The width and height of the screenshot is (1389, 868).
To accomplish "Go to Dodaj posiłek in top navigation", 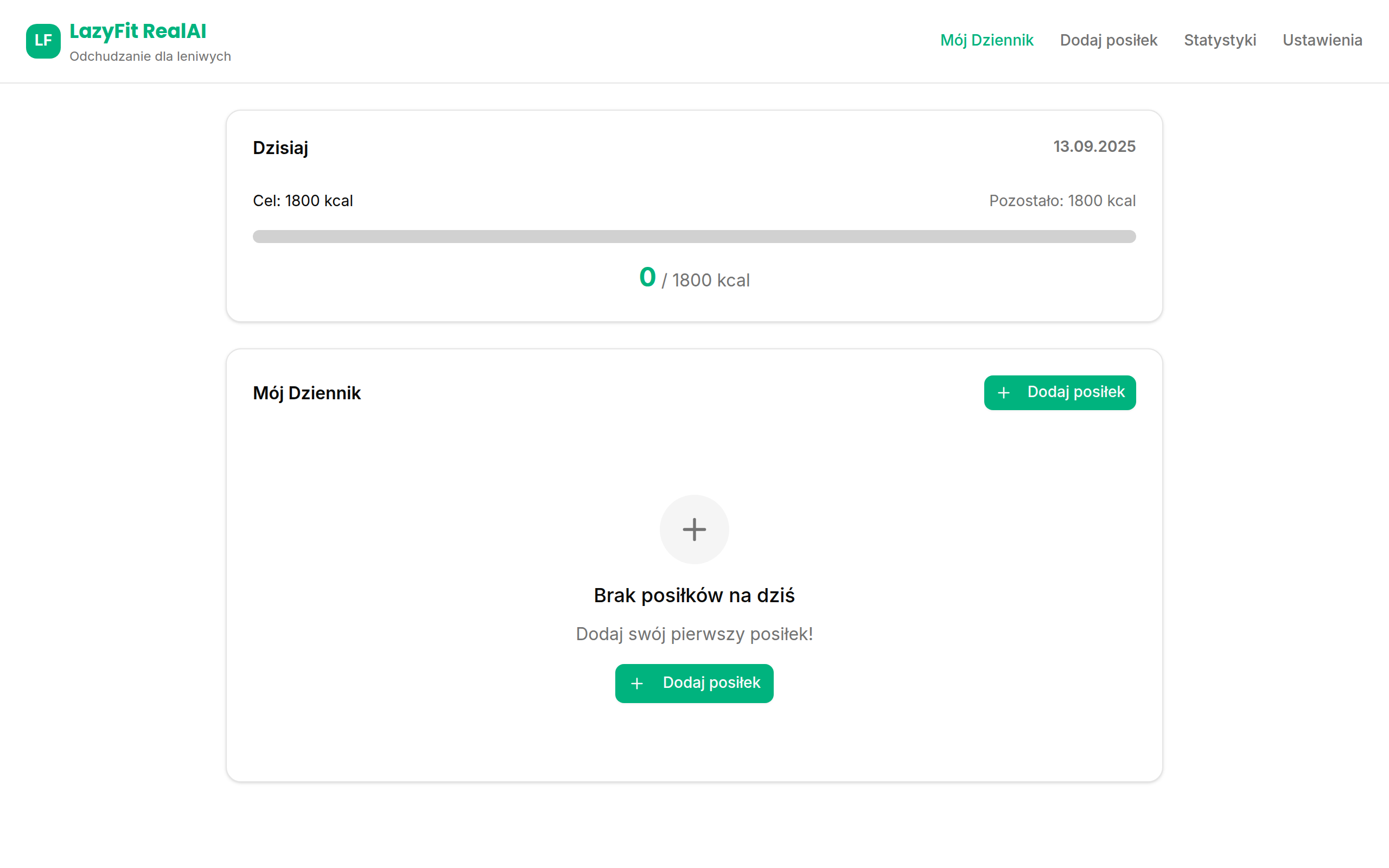I will [1108, 40].
